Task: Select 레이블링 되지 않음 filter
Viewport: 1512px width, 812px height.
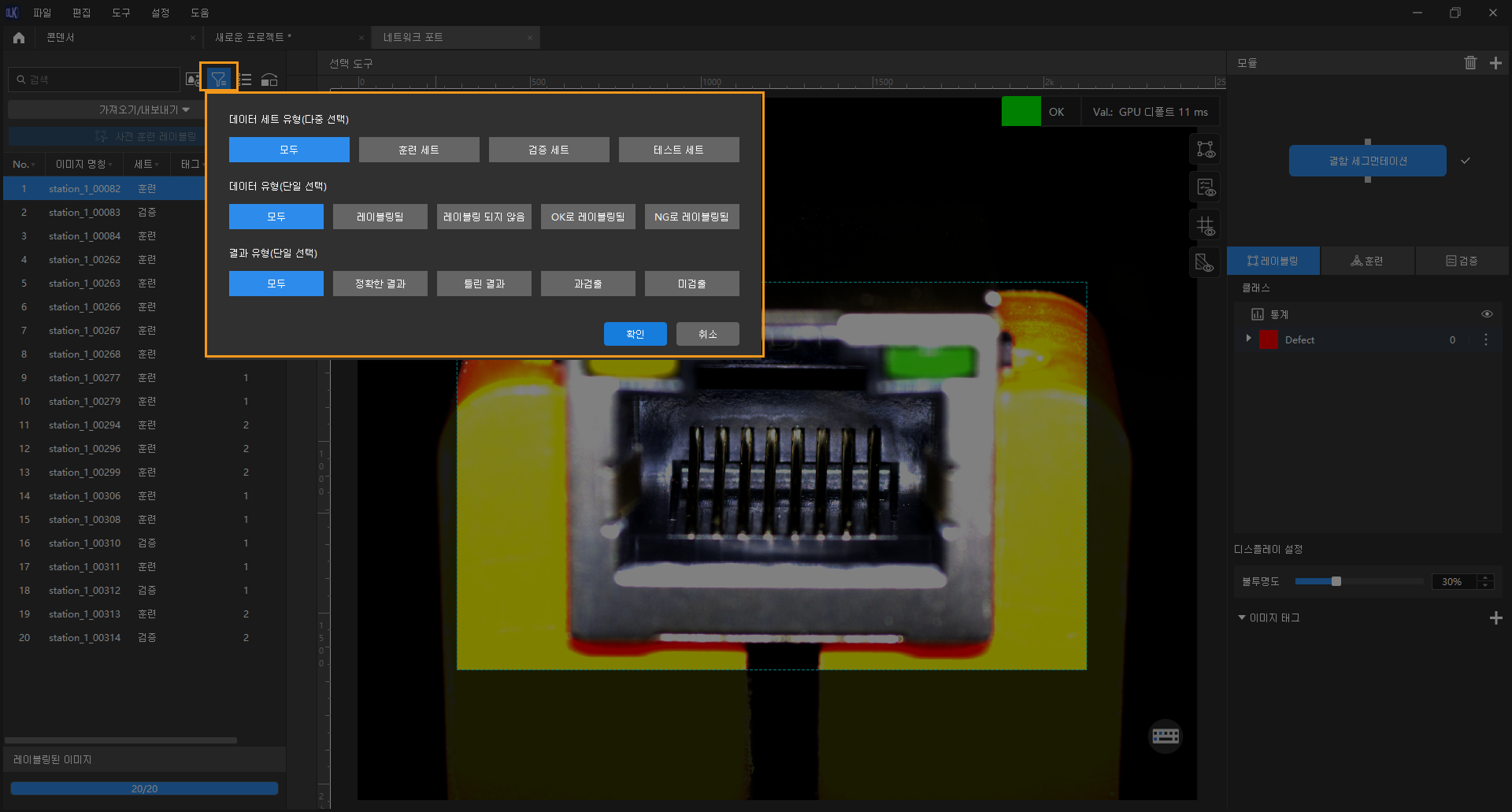Action: click(484, 217)
